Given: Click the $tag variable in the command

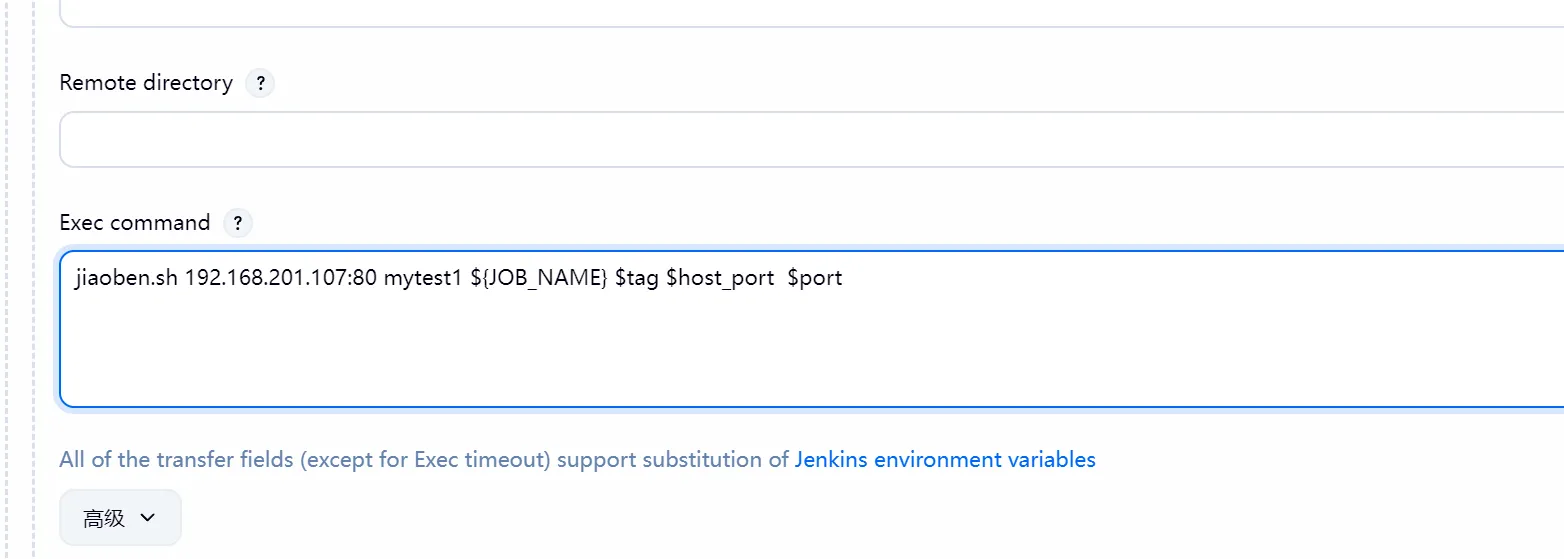Looking at the screenshot, I should pyautogui.click(x=636, y=278).
